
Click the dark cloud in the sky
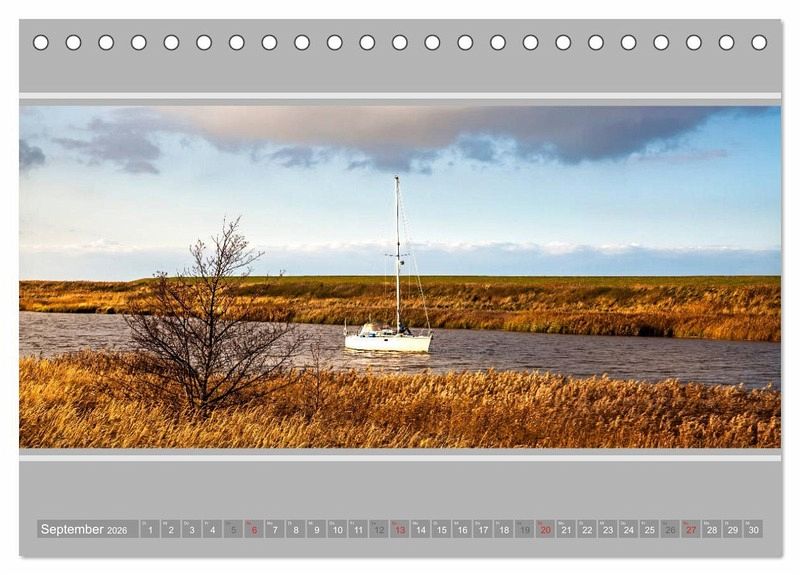450,132
